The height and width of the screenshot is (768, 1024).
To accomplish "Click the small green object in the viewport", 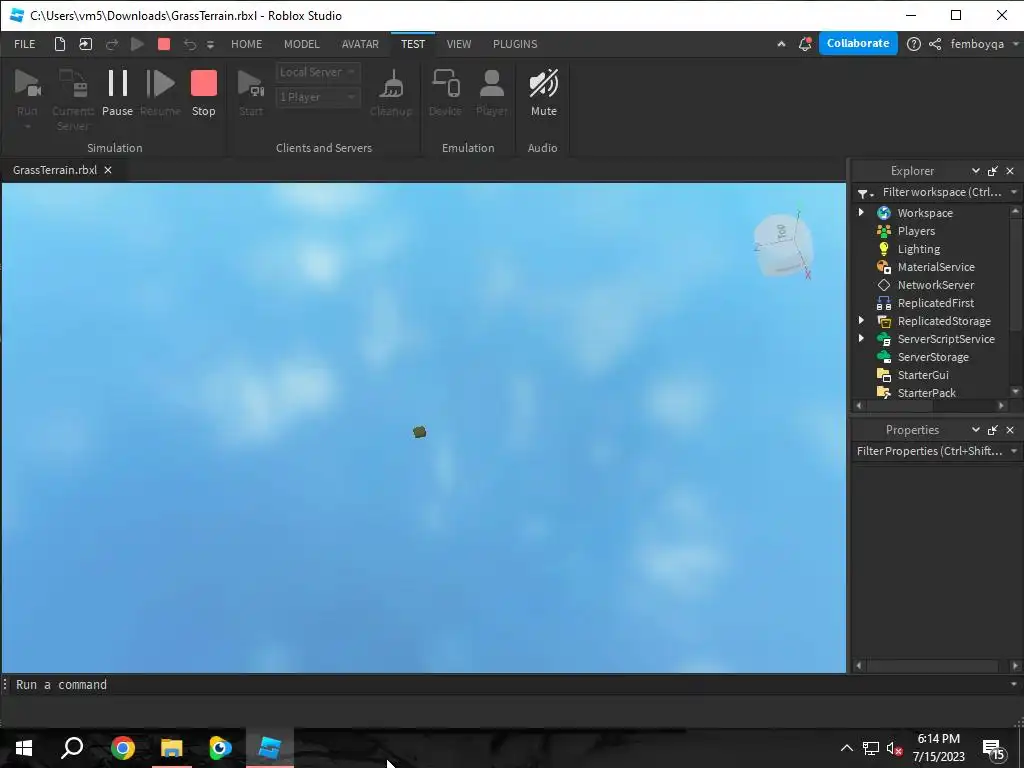I will 419,432.
